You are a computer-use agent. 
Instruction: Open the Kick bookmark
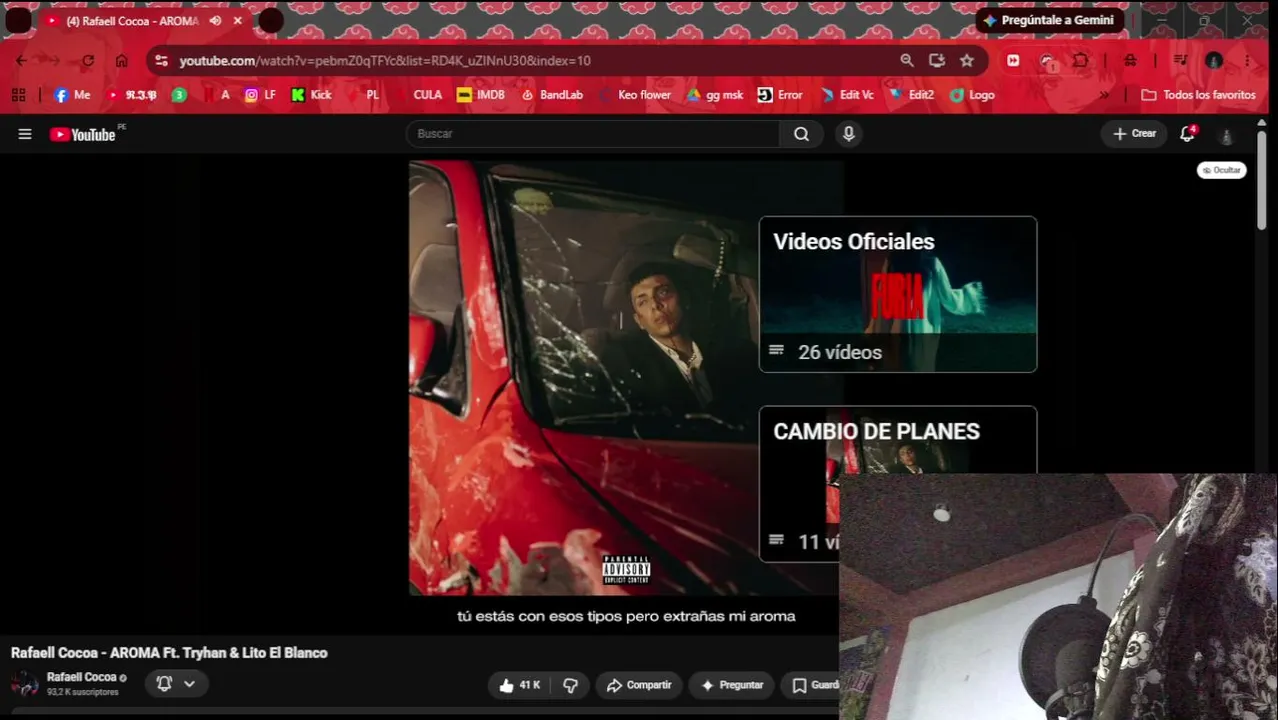click(x=311, y=95)
